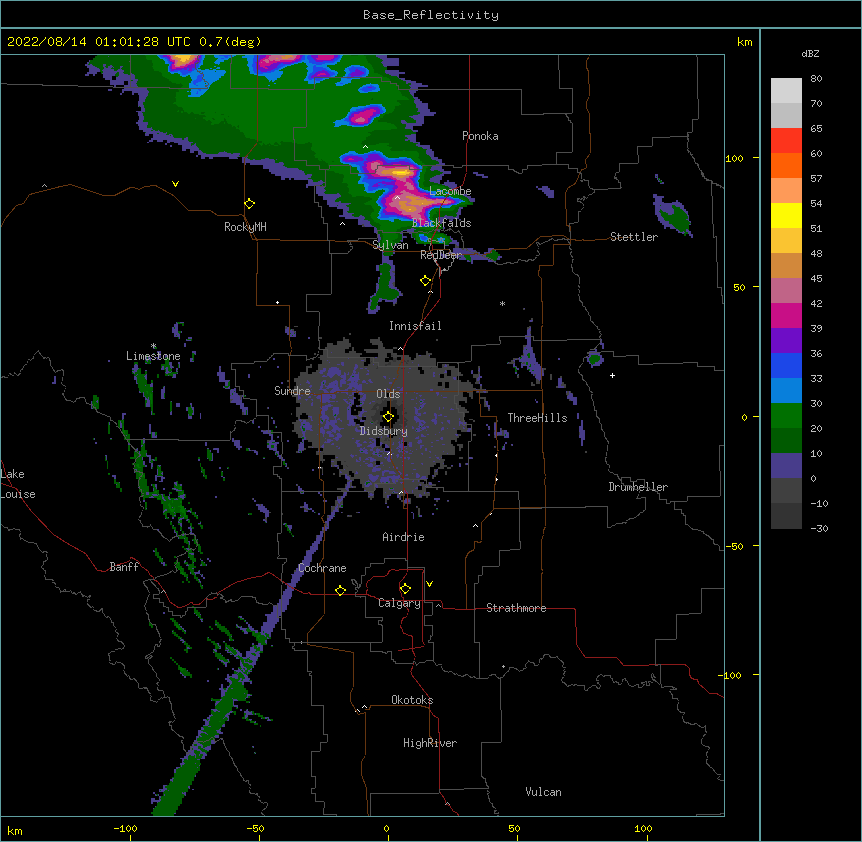Pick the magenta 42–39 dBZ legend swatch
Image resolution: width=862 pixels, height=842 pixels.
pos(786,315)
